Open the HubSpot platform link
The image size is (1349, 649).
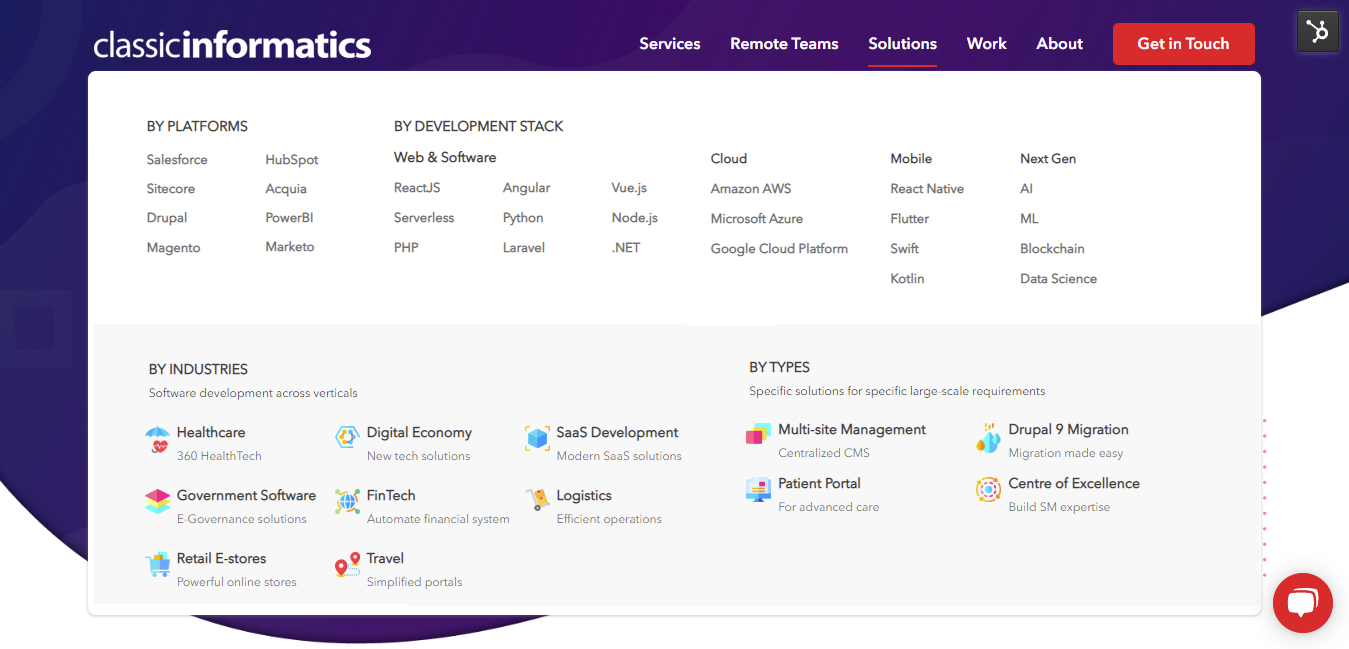tap(292, 160)
